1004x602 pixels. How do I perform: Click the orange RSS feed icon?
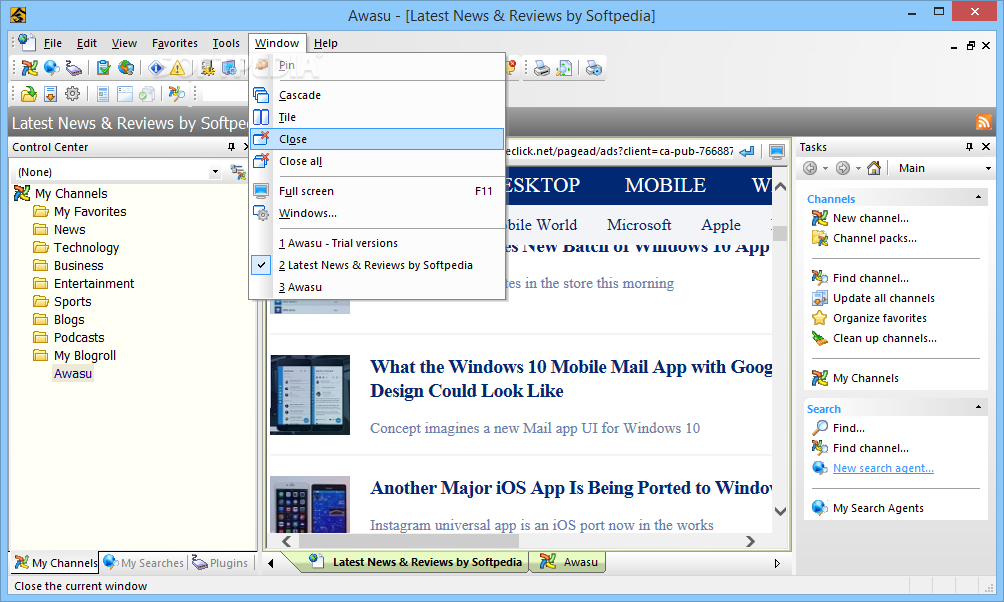984,122
